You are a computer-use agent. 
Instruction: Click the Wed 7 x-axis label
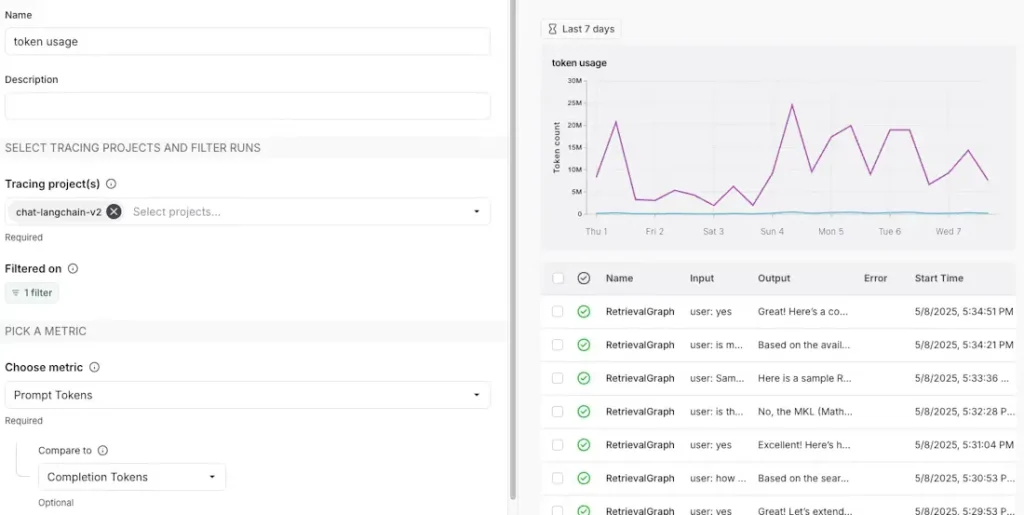coord(948,231)
